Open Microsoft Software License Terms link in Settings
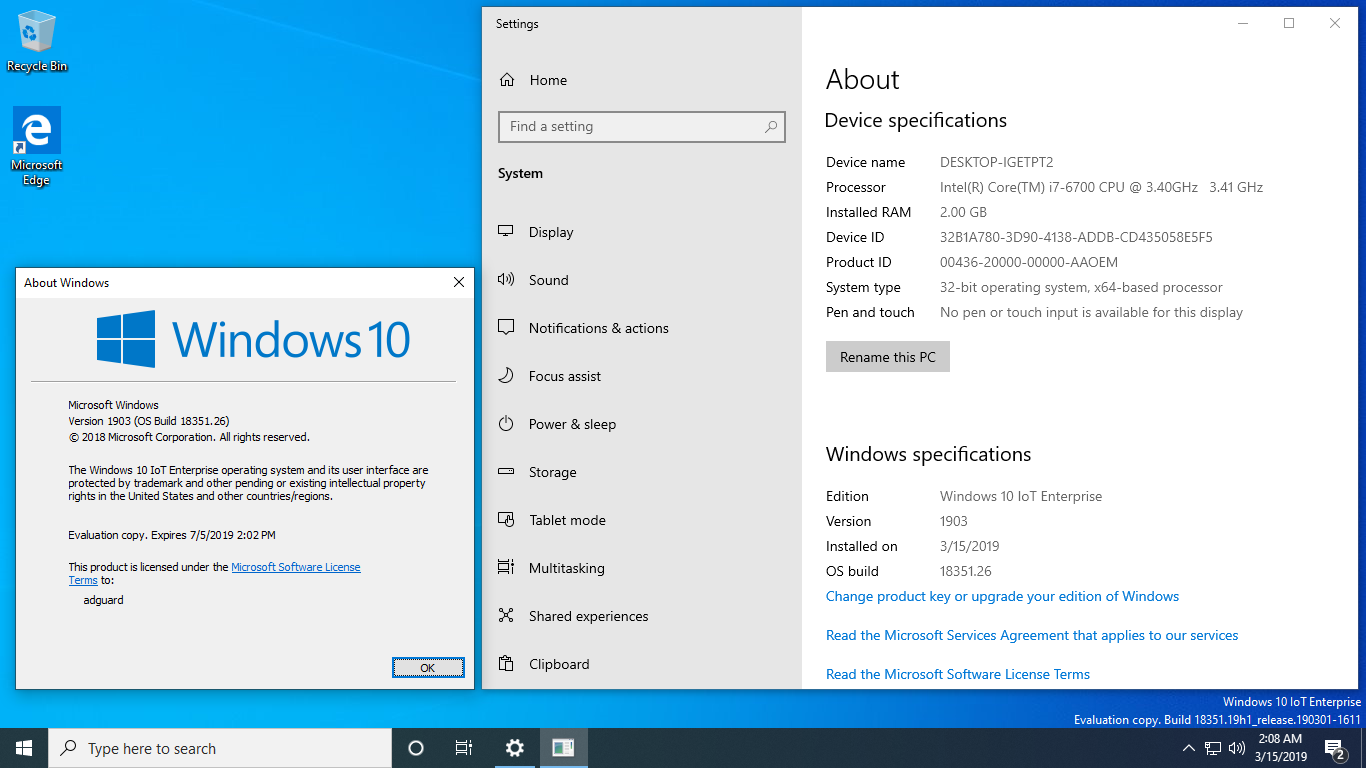The image size is (1366, 768). click(958, 674)
